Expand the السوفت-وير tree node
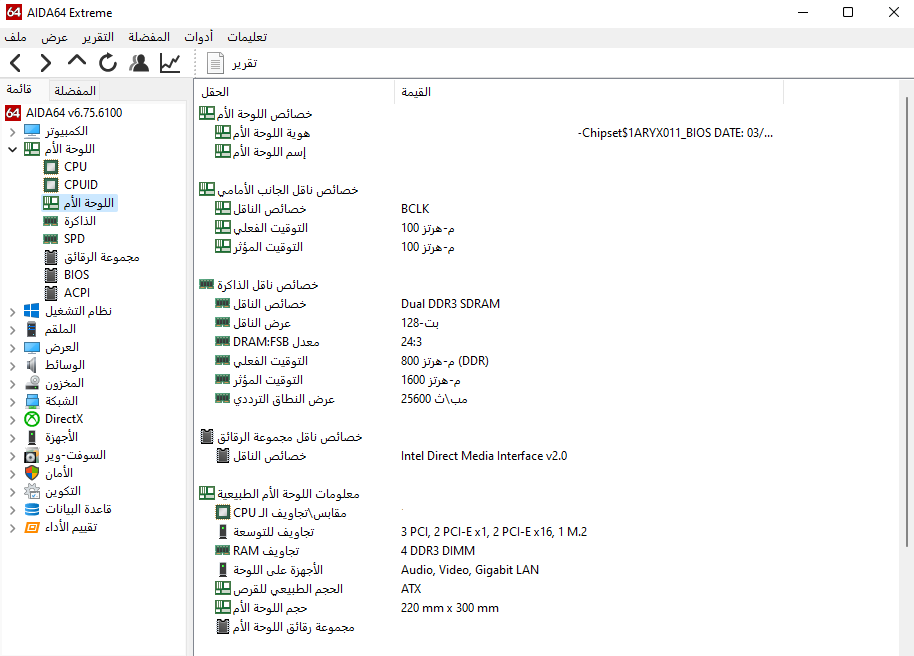This screenshot has height=656, width=914. (12, 456)
